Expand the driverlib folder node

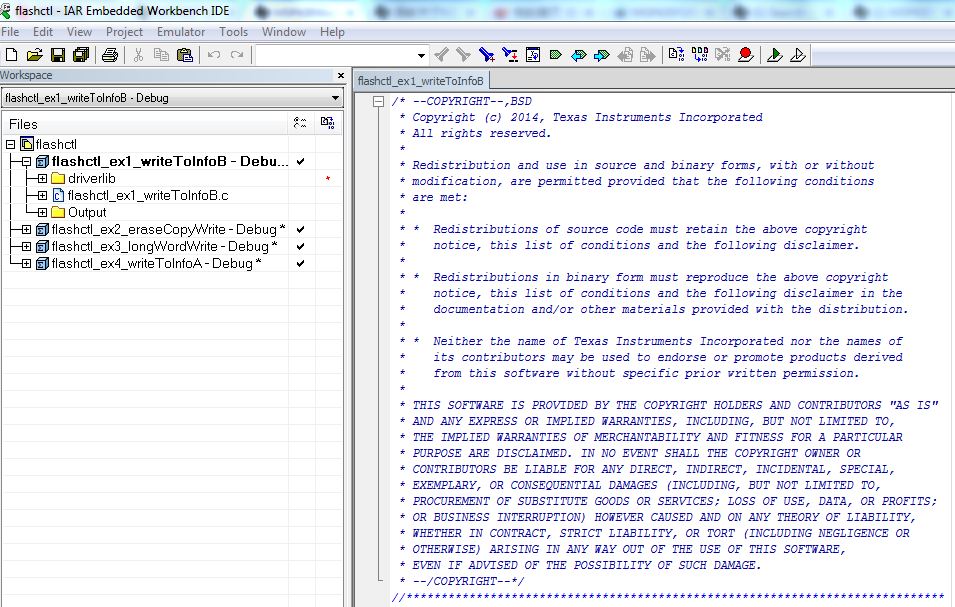(x=42, y=178)
